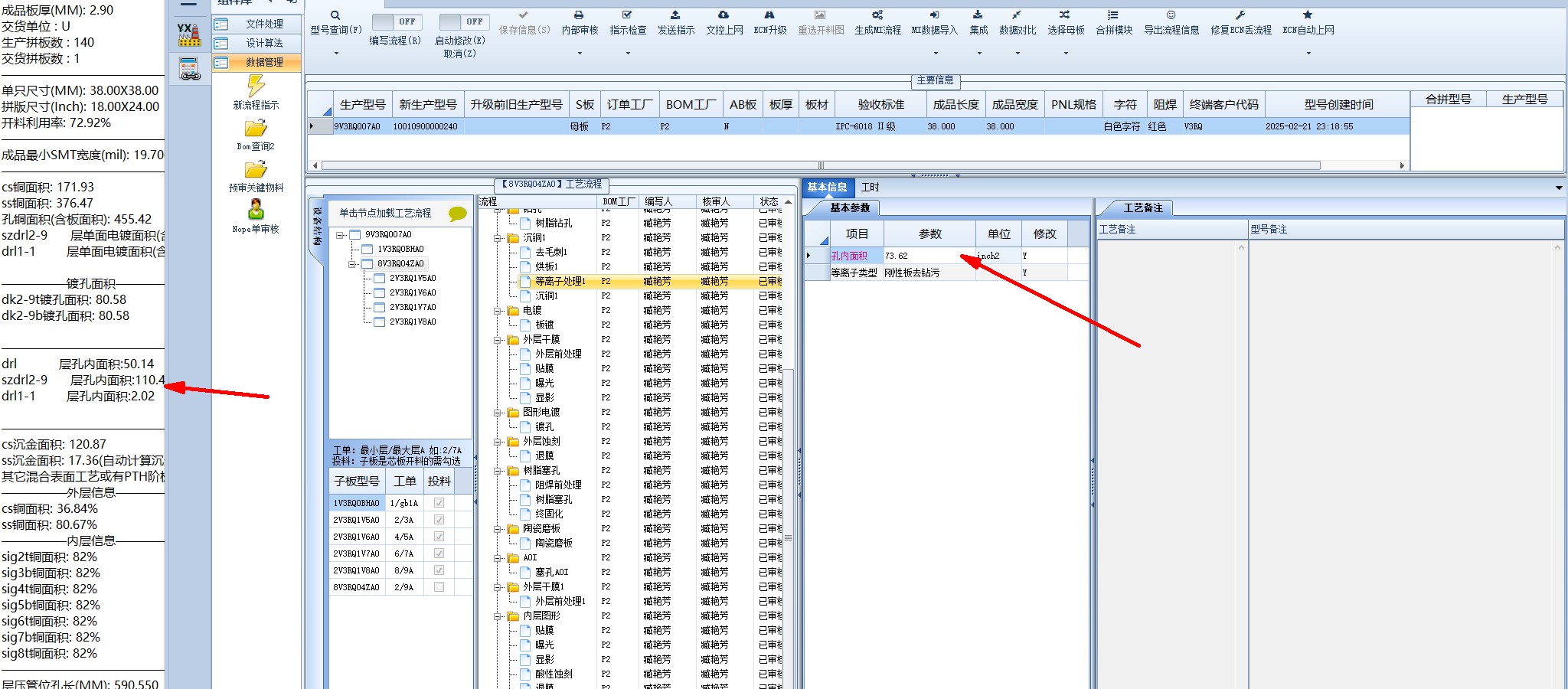Click the 生成MI流程 gears icon
Image resolution: width=1568 pixels, height=689 pixels.
coord(877,15)
